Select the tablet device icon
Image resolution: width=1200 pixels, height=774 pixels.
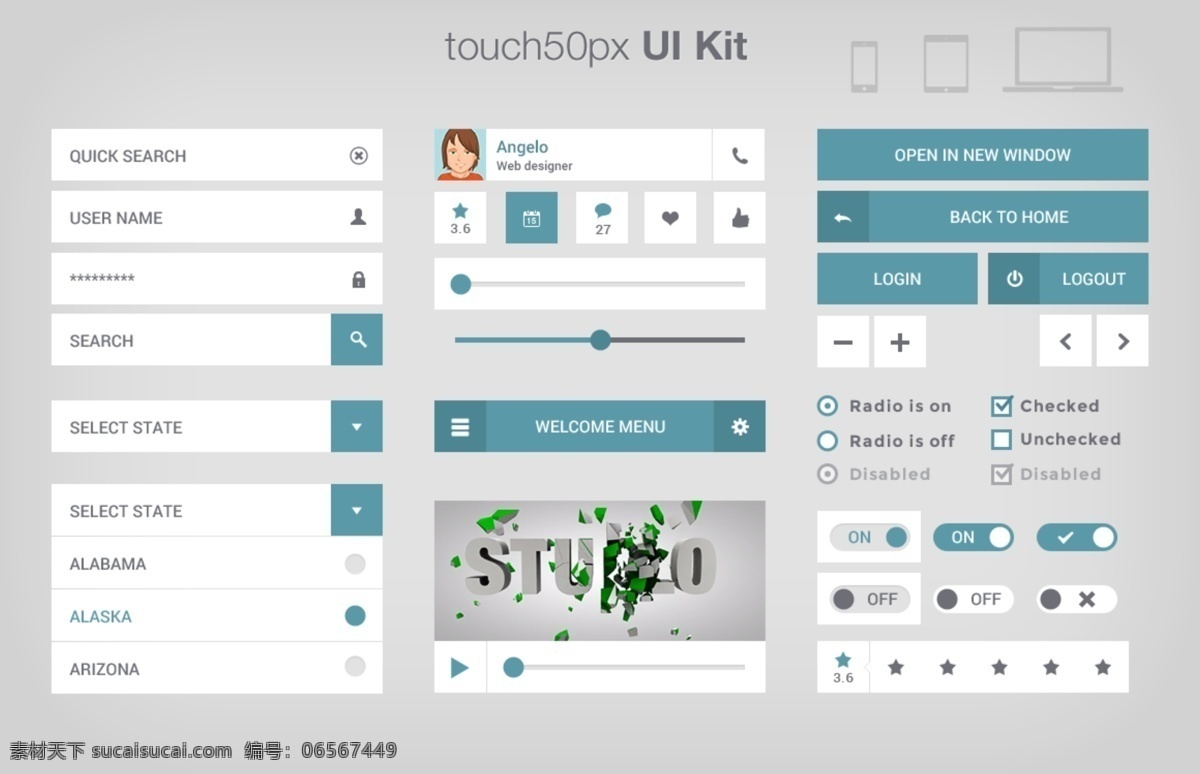tap(946, 64)
